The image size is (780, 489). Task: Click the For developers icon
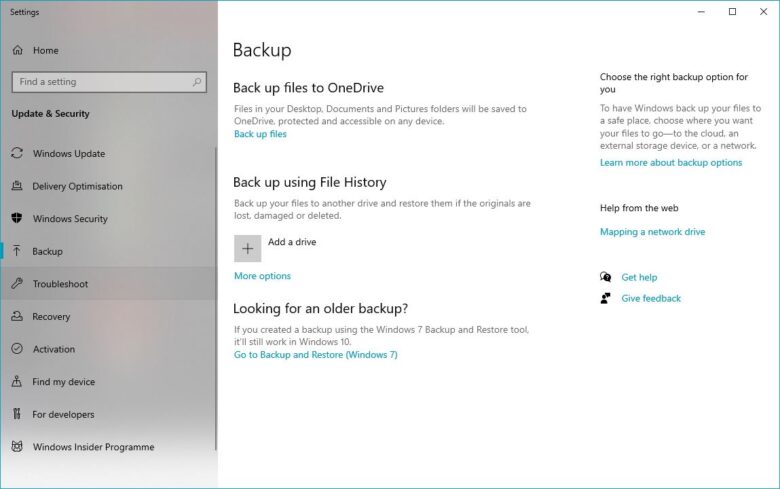17,414
